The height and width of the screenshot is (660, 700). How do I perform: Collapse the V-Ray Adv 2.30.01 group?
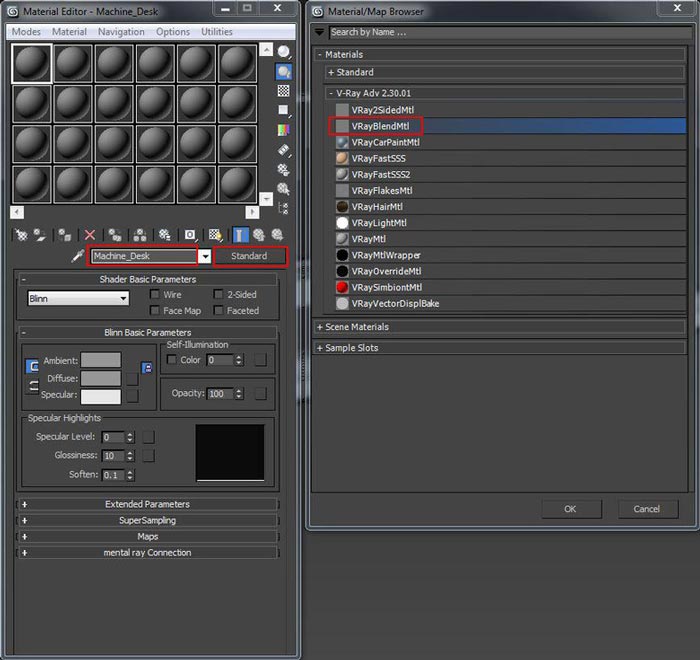pos(331,93)
